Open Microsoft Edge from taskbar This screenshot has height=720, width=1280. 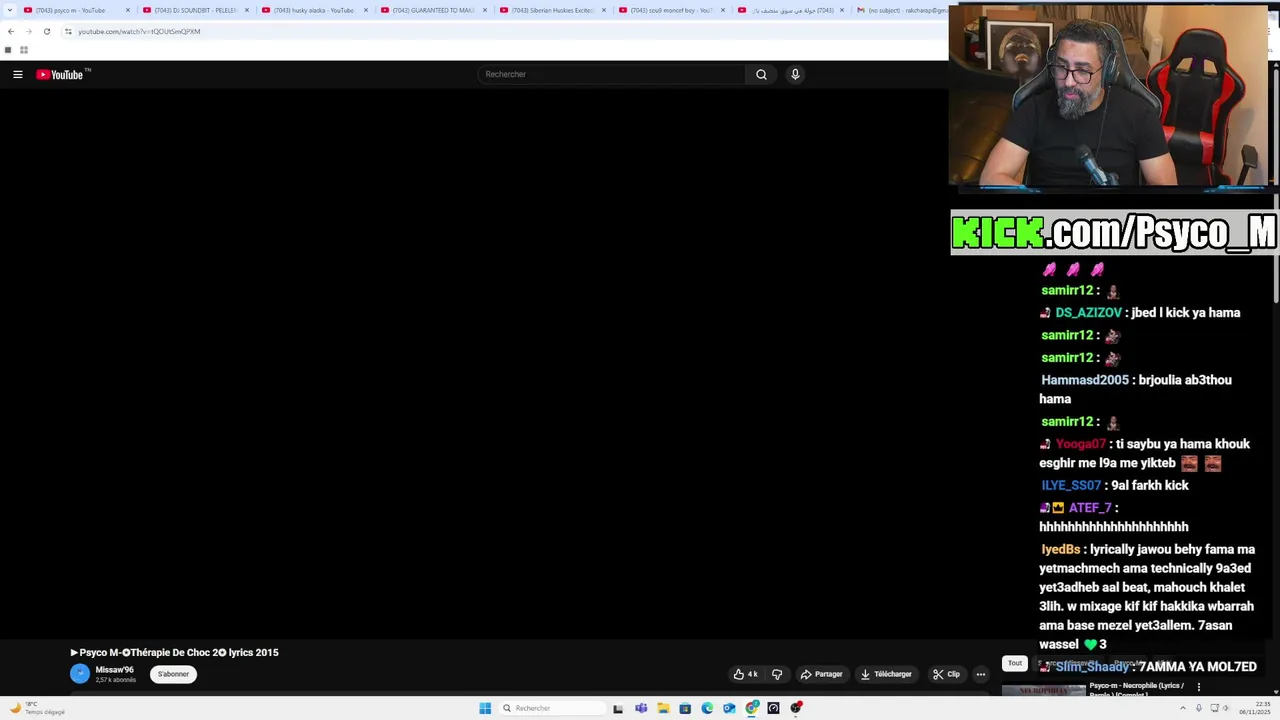pos(707,708)
